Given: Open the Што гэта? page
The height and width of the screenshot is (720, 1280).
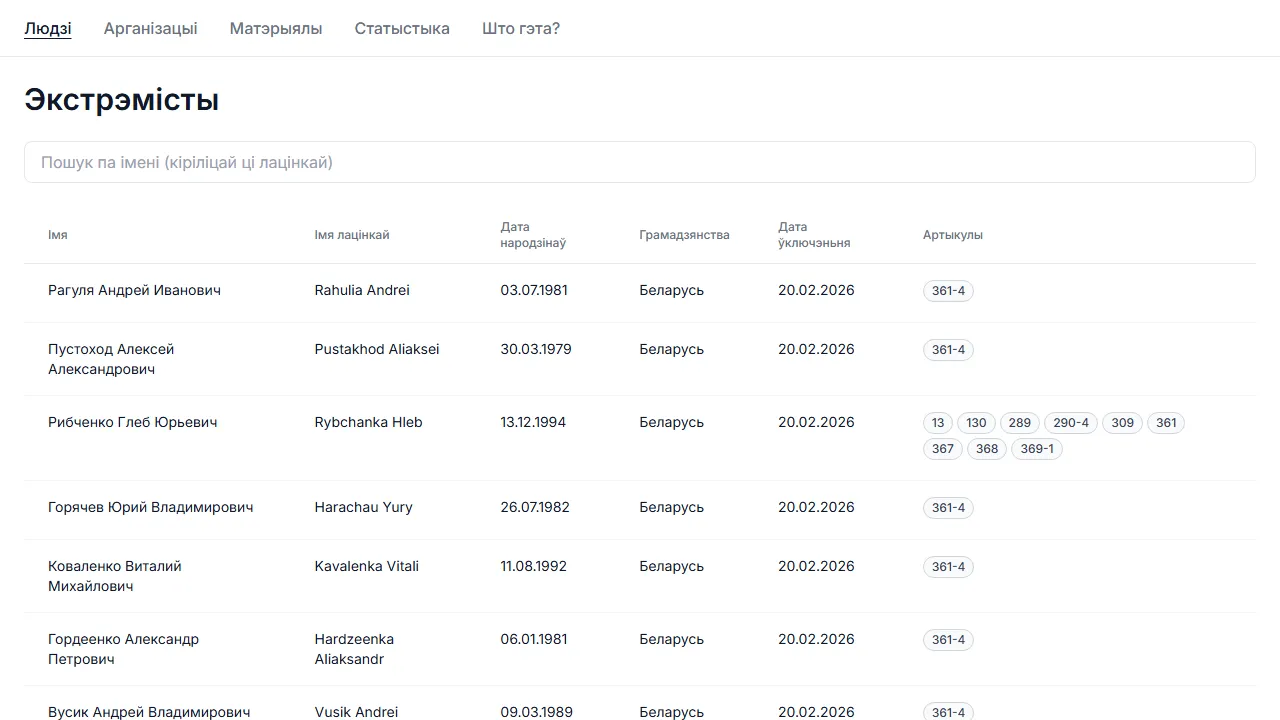Looking at the screenshot, I should click(x=520, y=28).
